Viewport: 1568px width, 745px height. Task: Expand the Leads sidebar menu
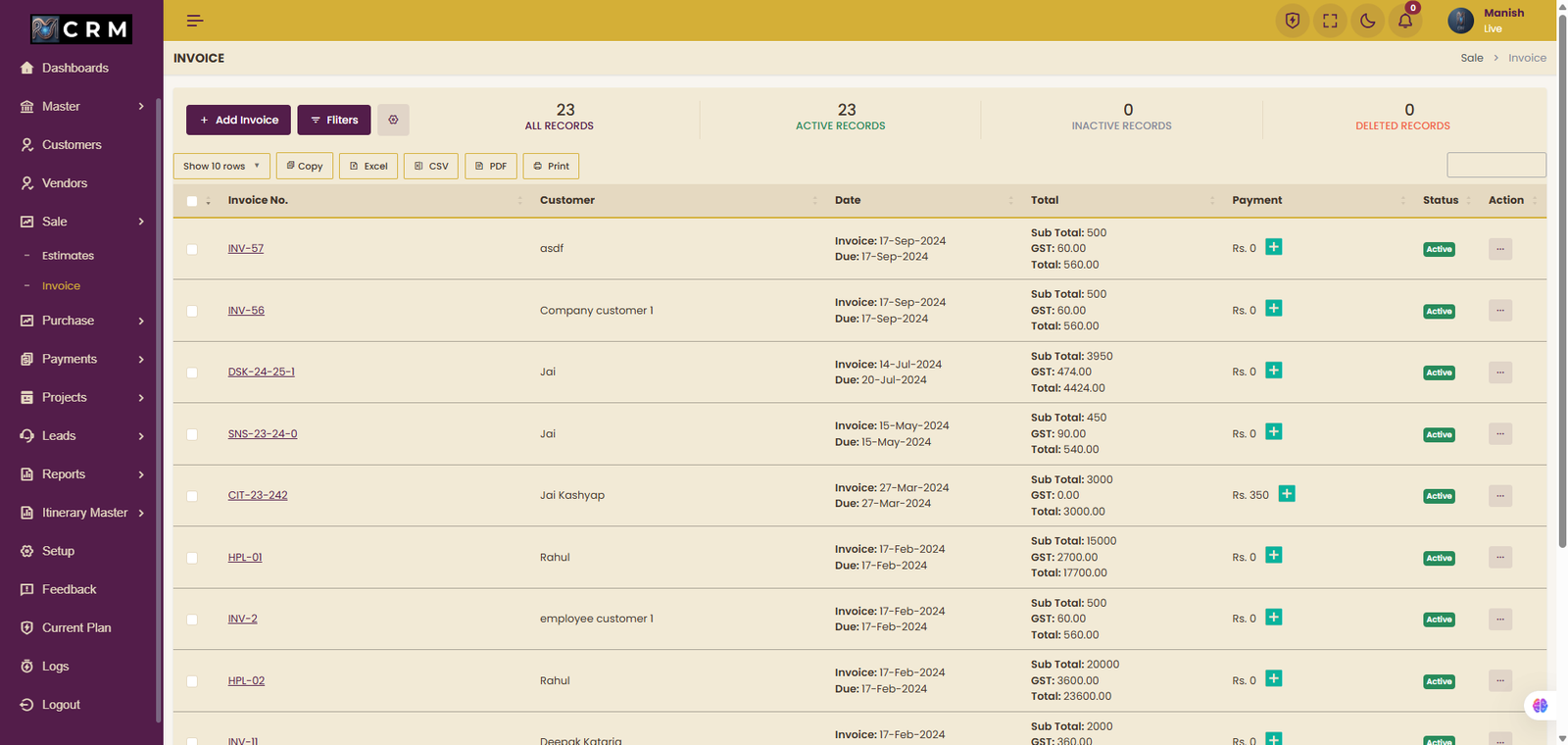81,435
